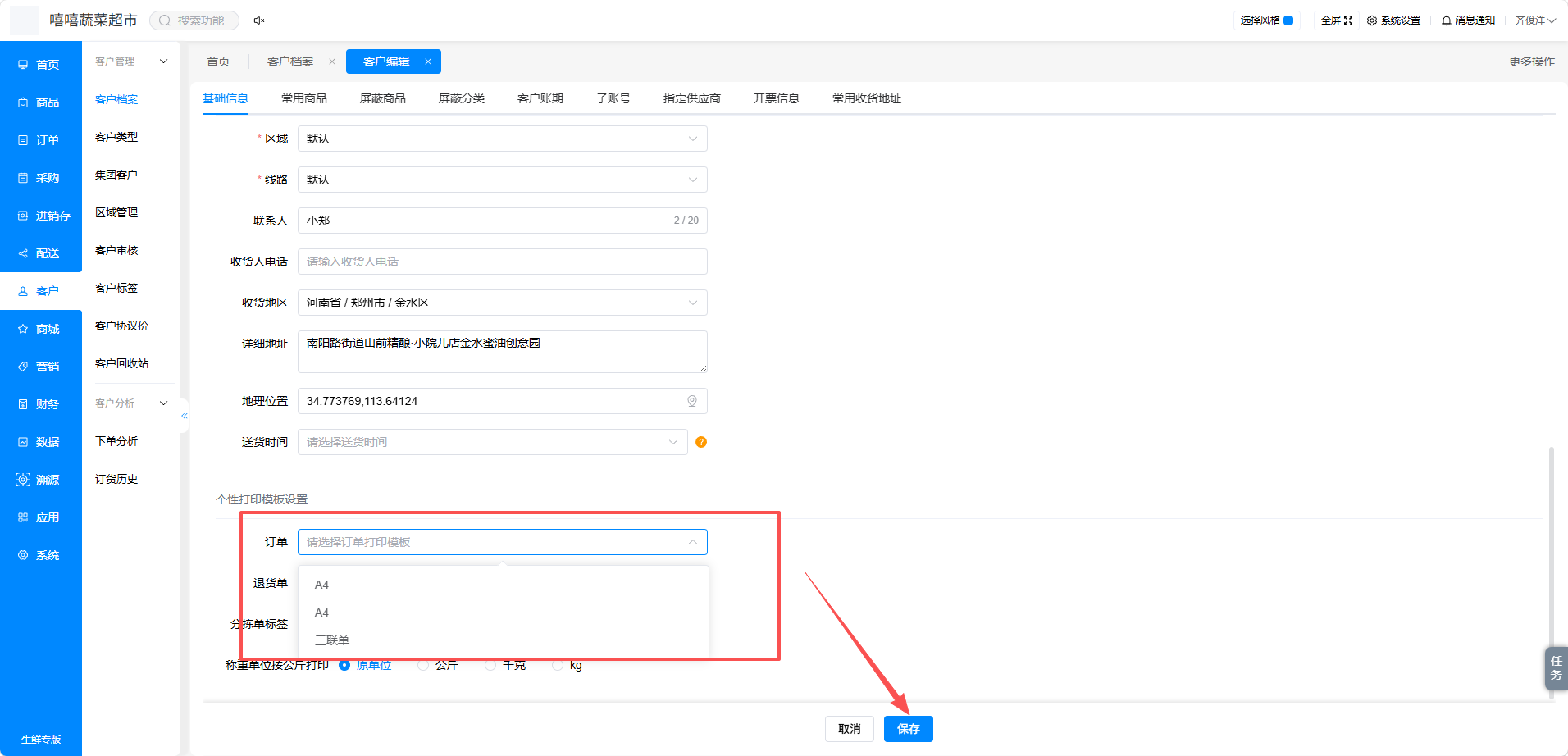Click the 收货人电话 input field
The height and width of the screenshot is (756, 1568).
click(x=503, y=262)
